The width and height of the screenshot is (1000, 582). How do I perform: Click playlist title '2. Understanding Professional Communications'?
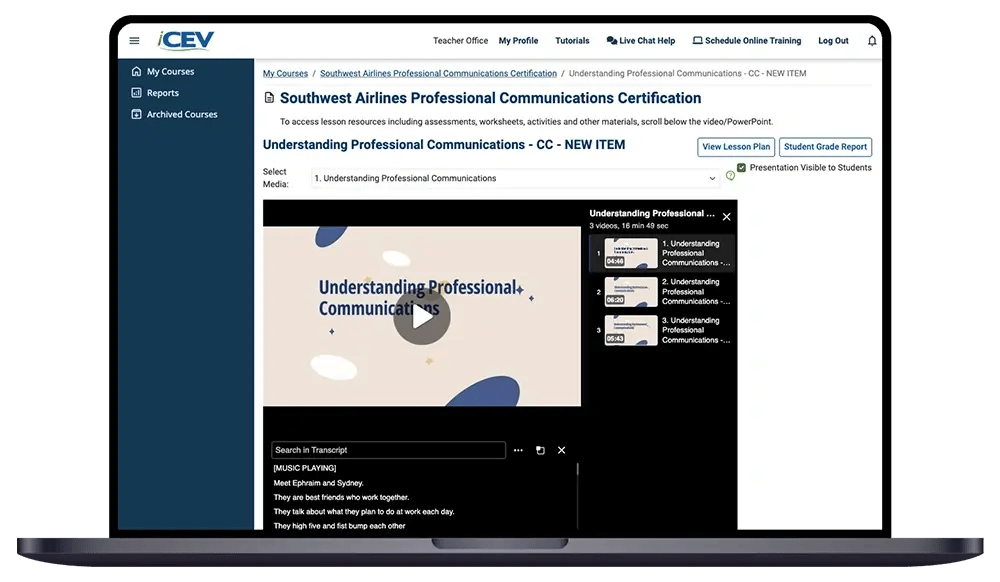tap(696, 292)
